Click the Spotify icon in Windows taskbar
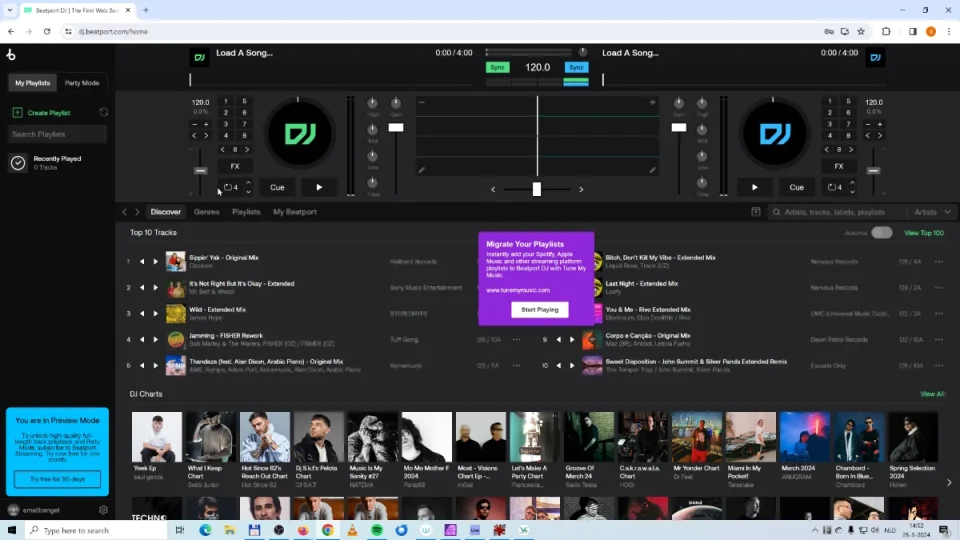 click(377, 530)
